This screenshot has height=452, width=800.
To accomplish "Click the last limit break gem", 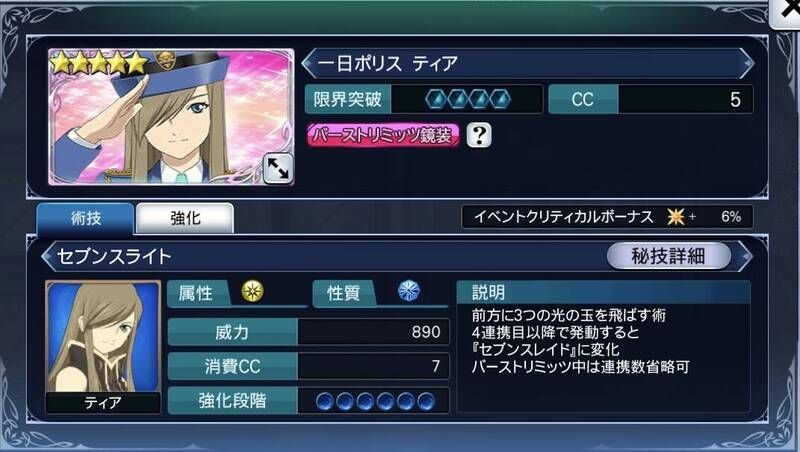I will 500,99.
